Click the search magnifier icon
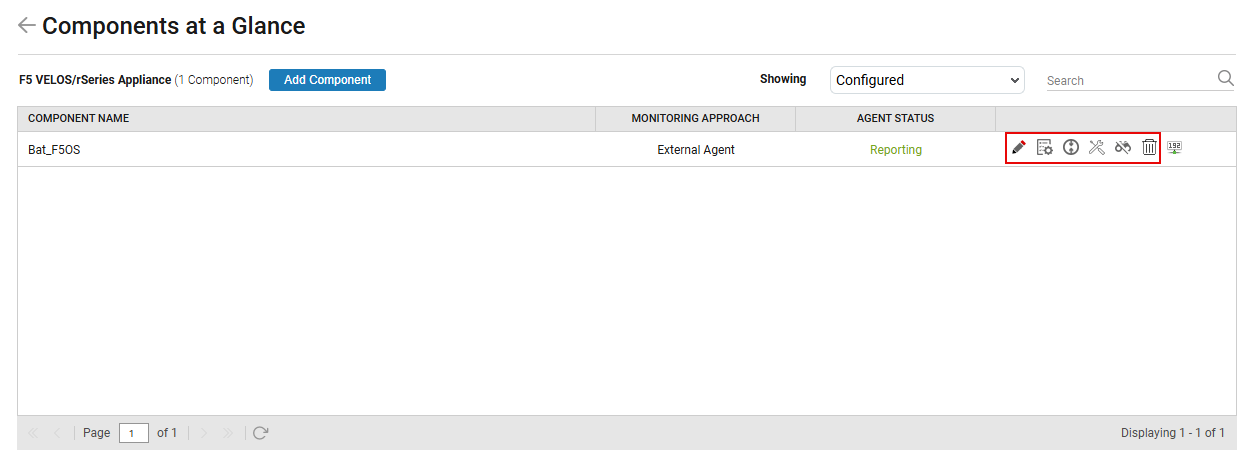1250x463 pixels. point(1225,79)
